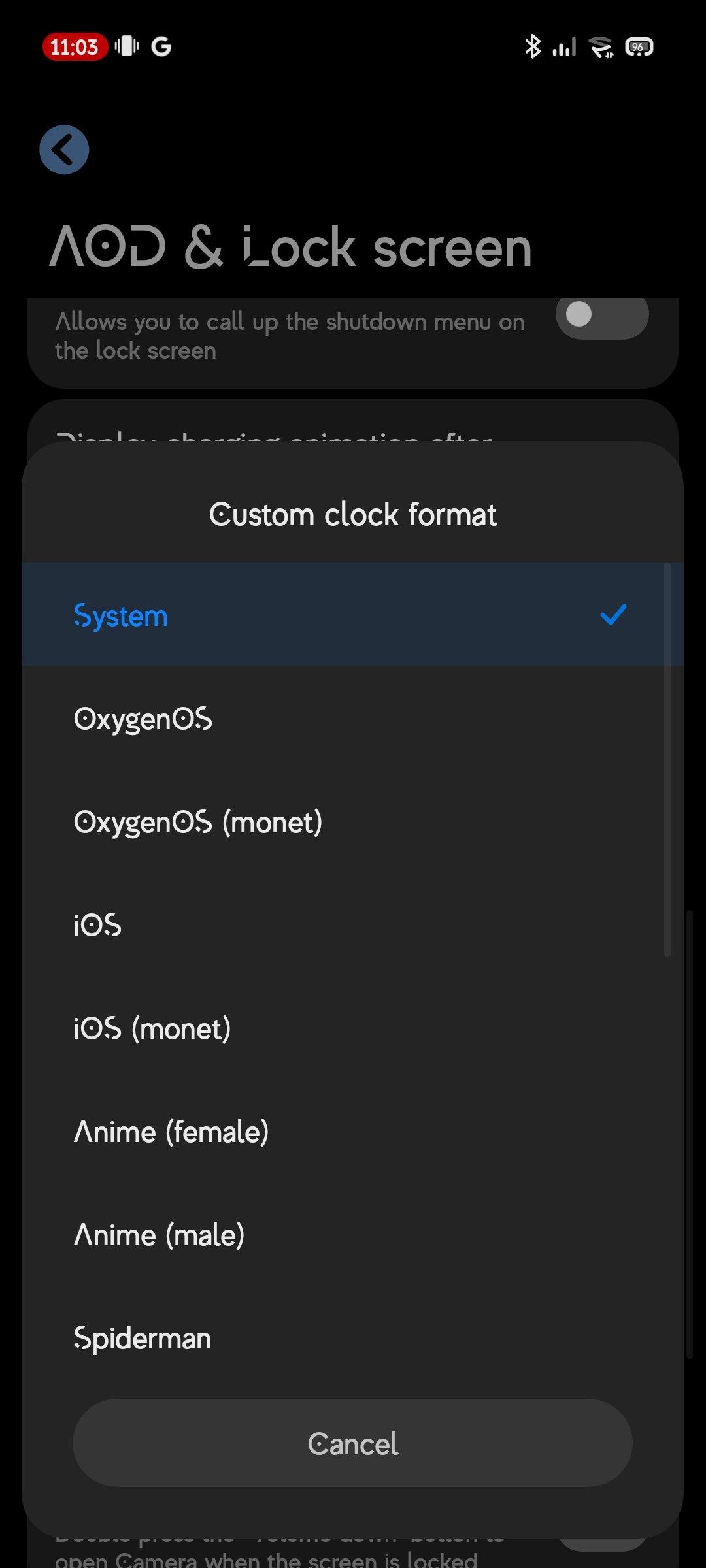
Task: Tap the cellular signal bars icon
Action: (x=564, y=47)
